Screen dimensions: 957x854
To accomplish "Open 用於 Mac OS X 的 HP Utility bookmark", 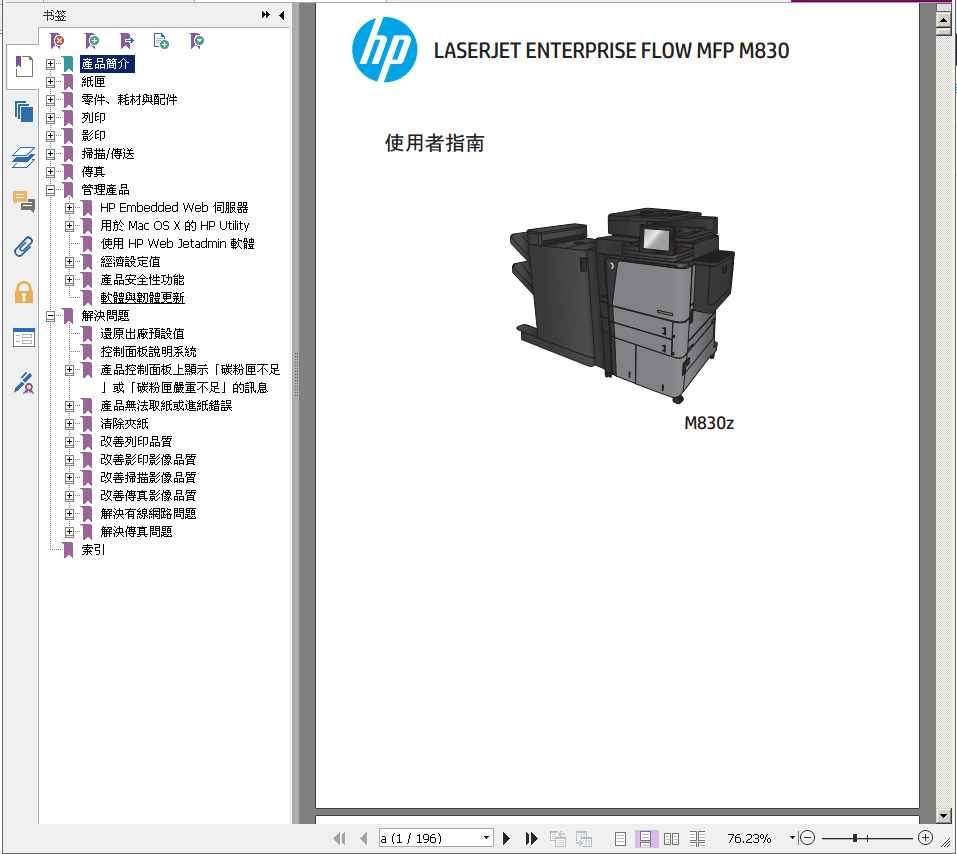I will tap(175, 226).
